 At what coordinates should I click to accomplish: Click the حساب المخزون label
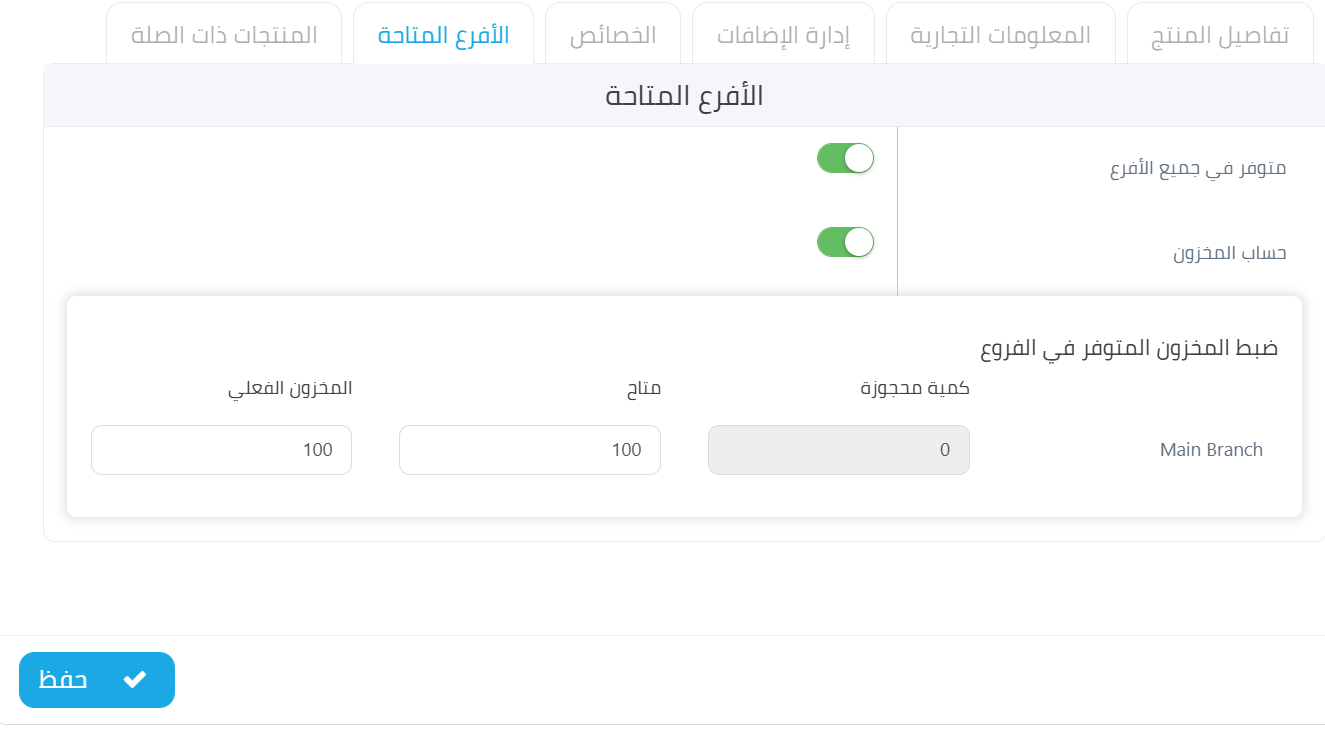(x=1230, y=253)
